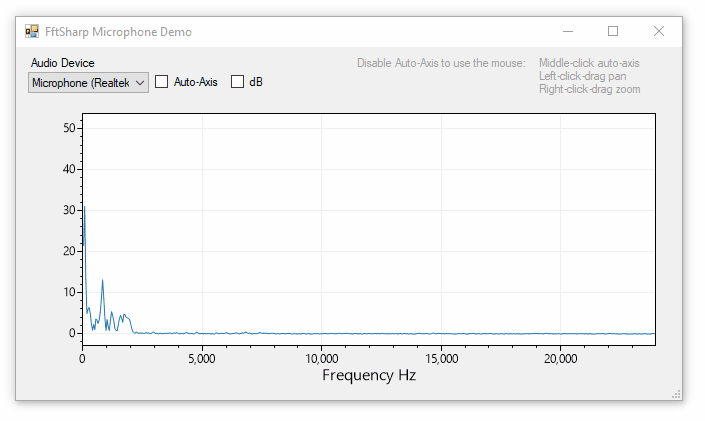Maximize the FftSharp Microphone Demo window
705x421 pixels.
(613, 32)
